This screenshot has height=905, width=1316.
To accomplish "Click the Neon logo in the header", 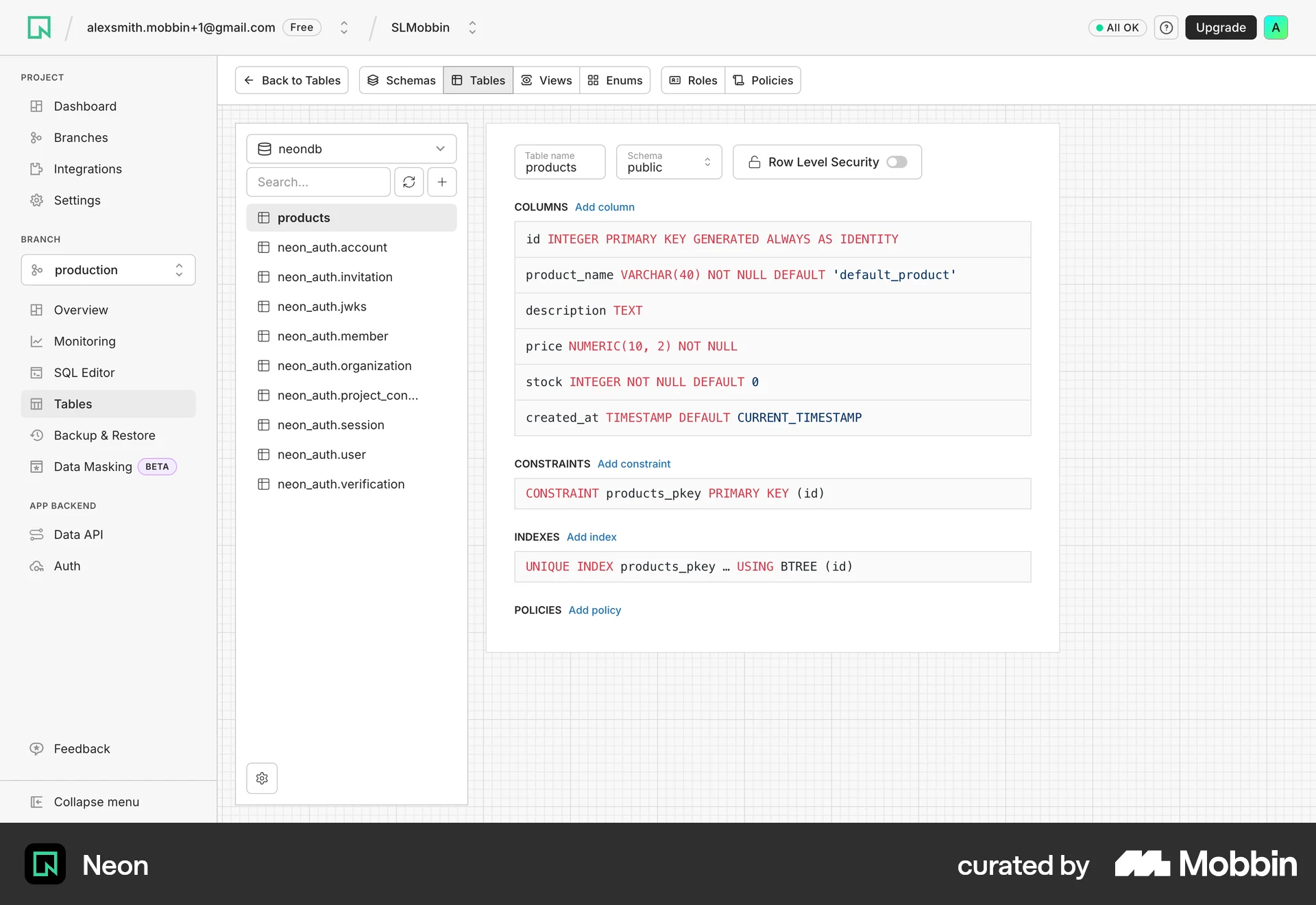I will (x=39, y=27).
